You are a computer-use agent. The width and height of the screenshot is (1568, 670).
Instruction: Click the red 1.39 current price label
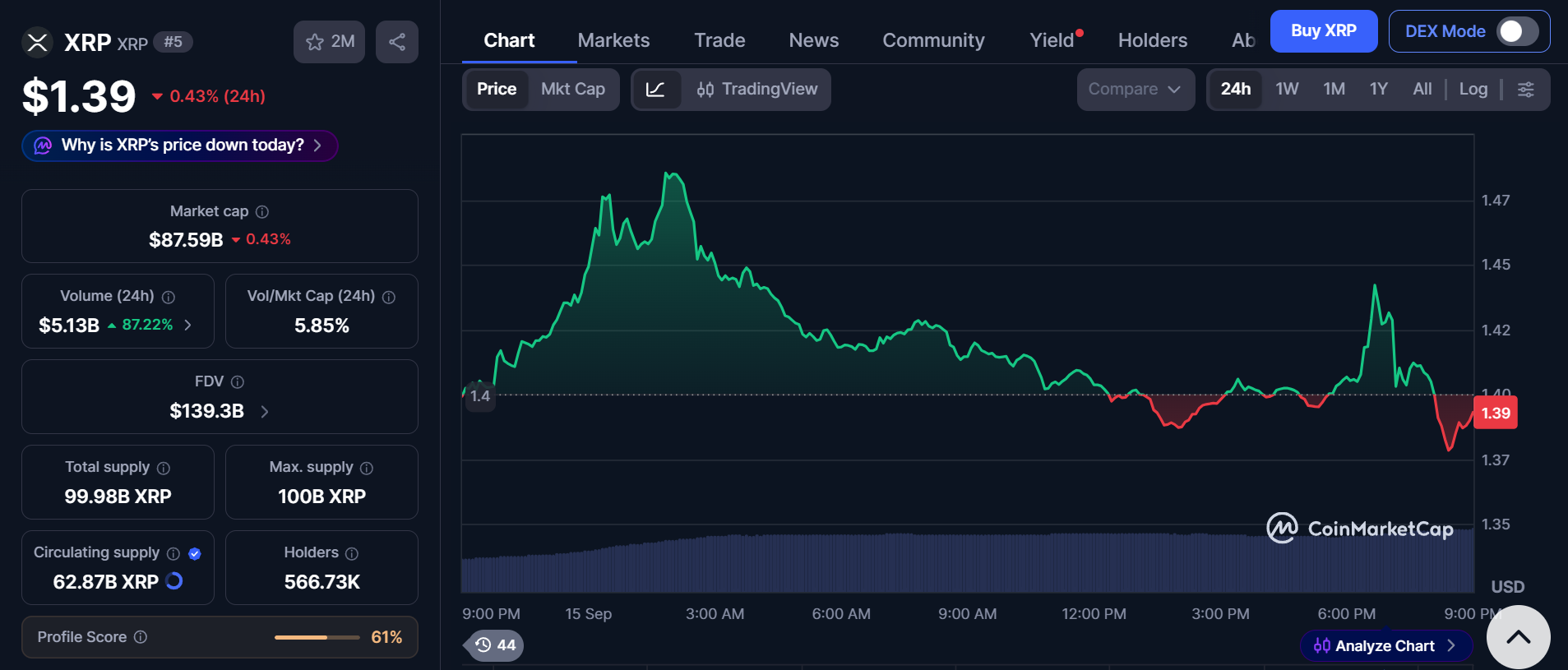coord(1496,413)
